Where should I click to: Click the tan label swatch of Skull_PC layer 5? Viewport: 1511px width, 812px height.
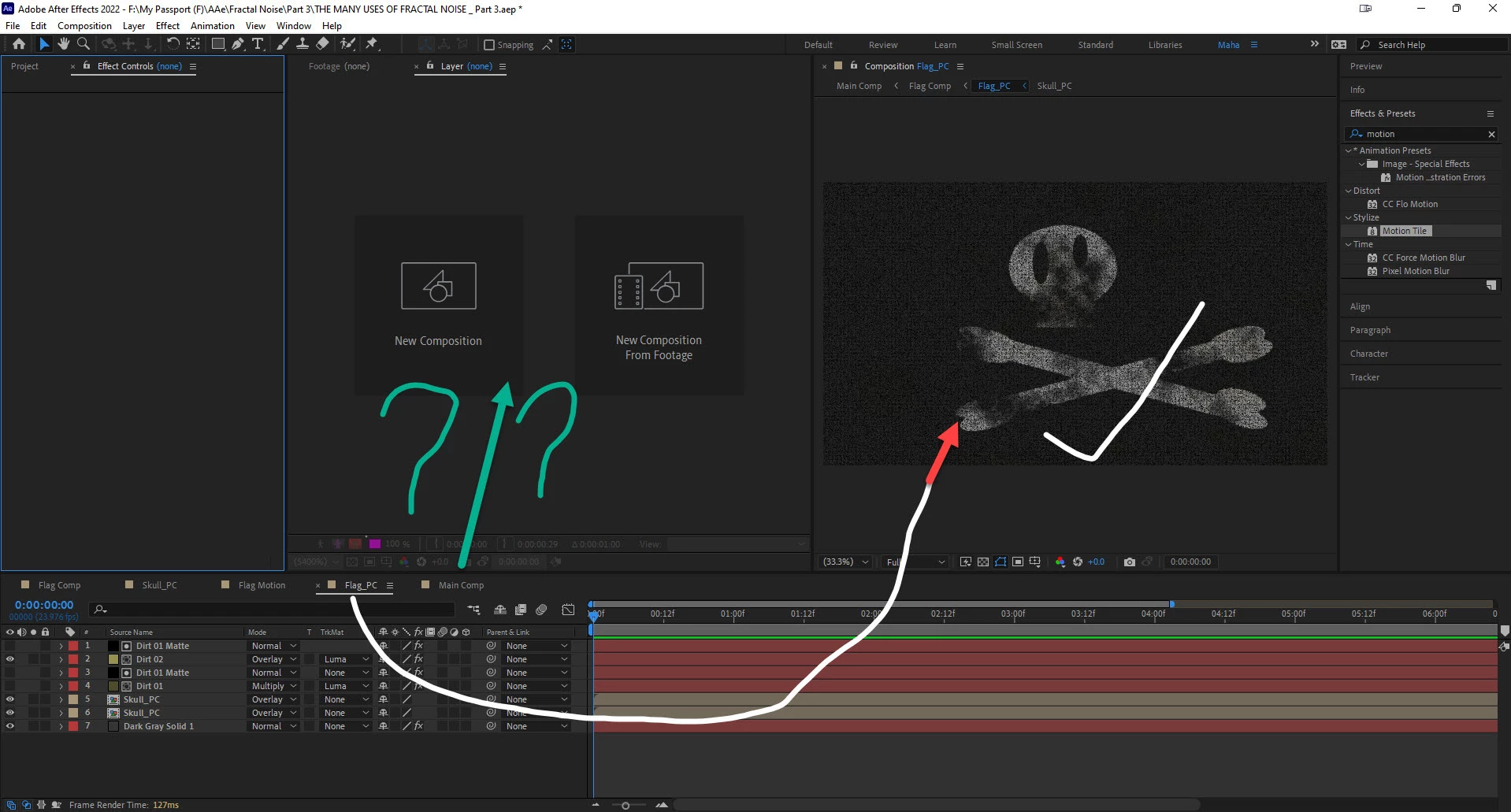pyautogui.click(x=73, y=699)
